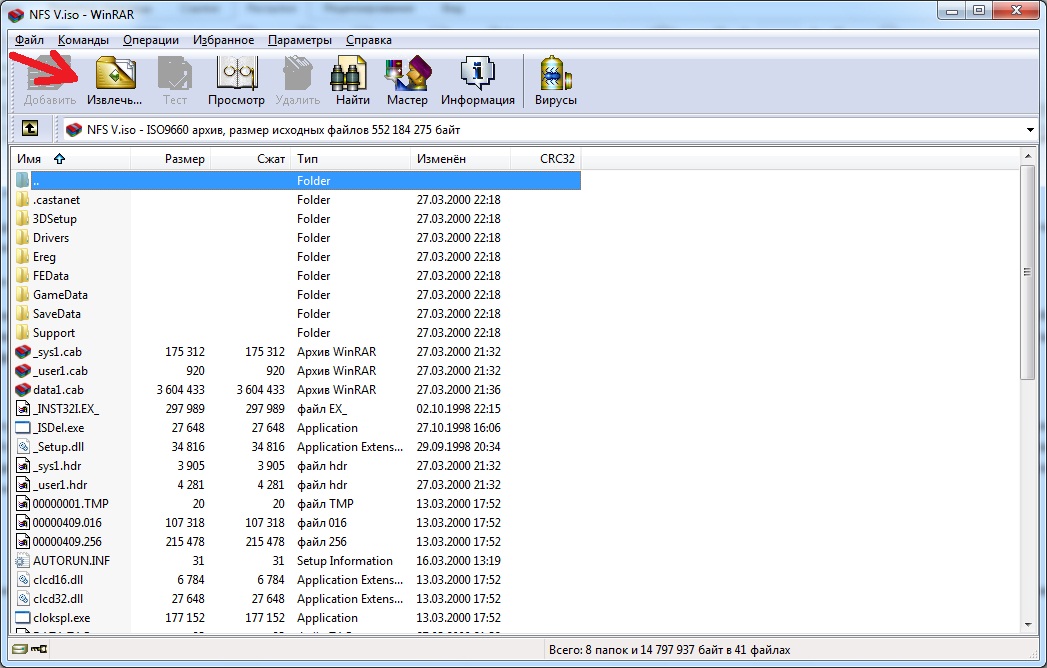Select the _sys1.cab archive icon
Viewport: 1047px width, 668px height.
(23, 351)
